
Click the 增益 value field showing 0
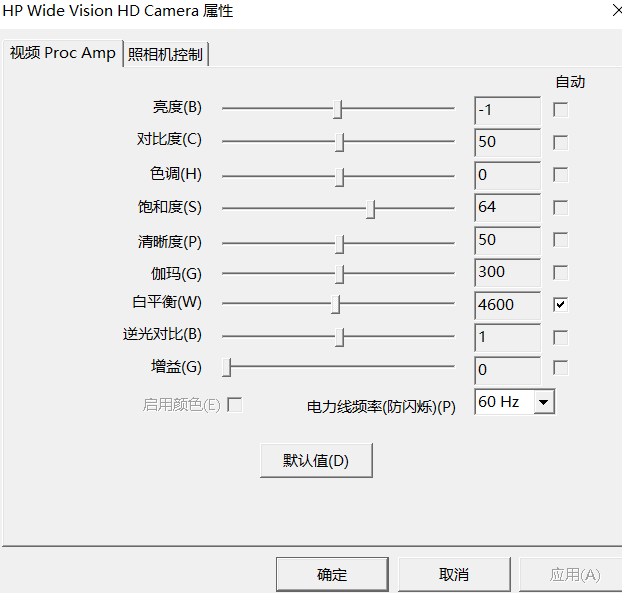[507, 370]
